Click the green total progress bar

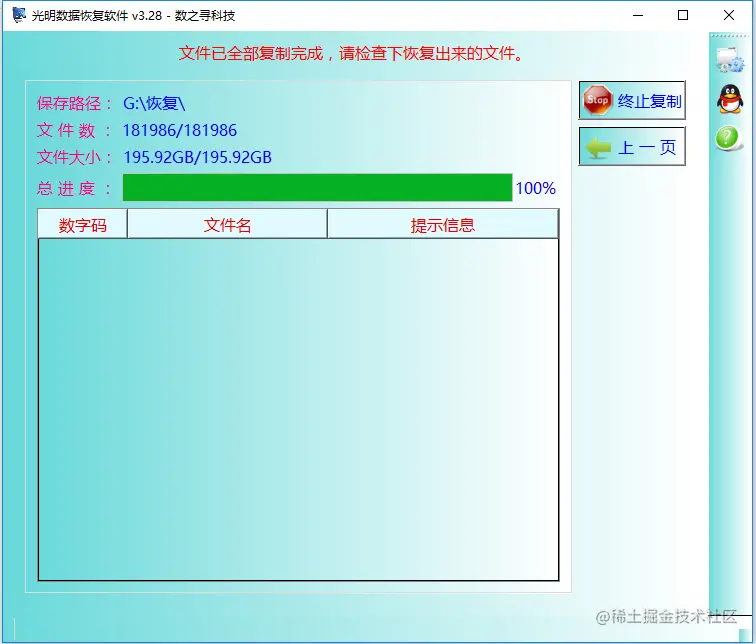pyautogui.click(x=317, y=188)
